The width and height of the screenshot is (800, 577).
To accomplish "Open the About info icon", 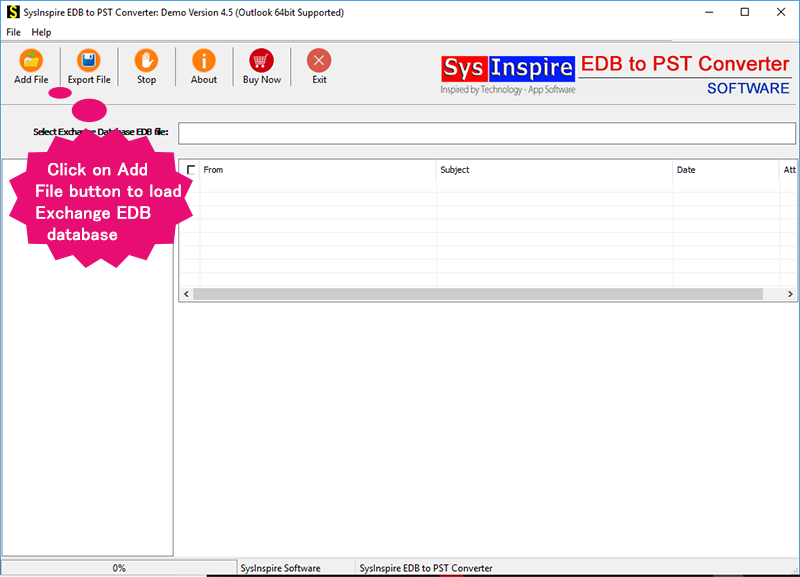I will 204,60.
